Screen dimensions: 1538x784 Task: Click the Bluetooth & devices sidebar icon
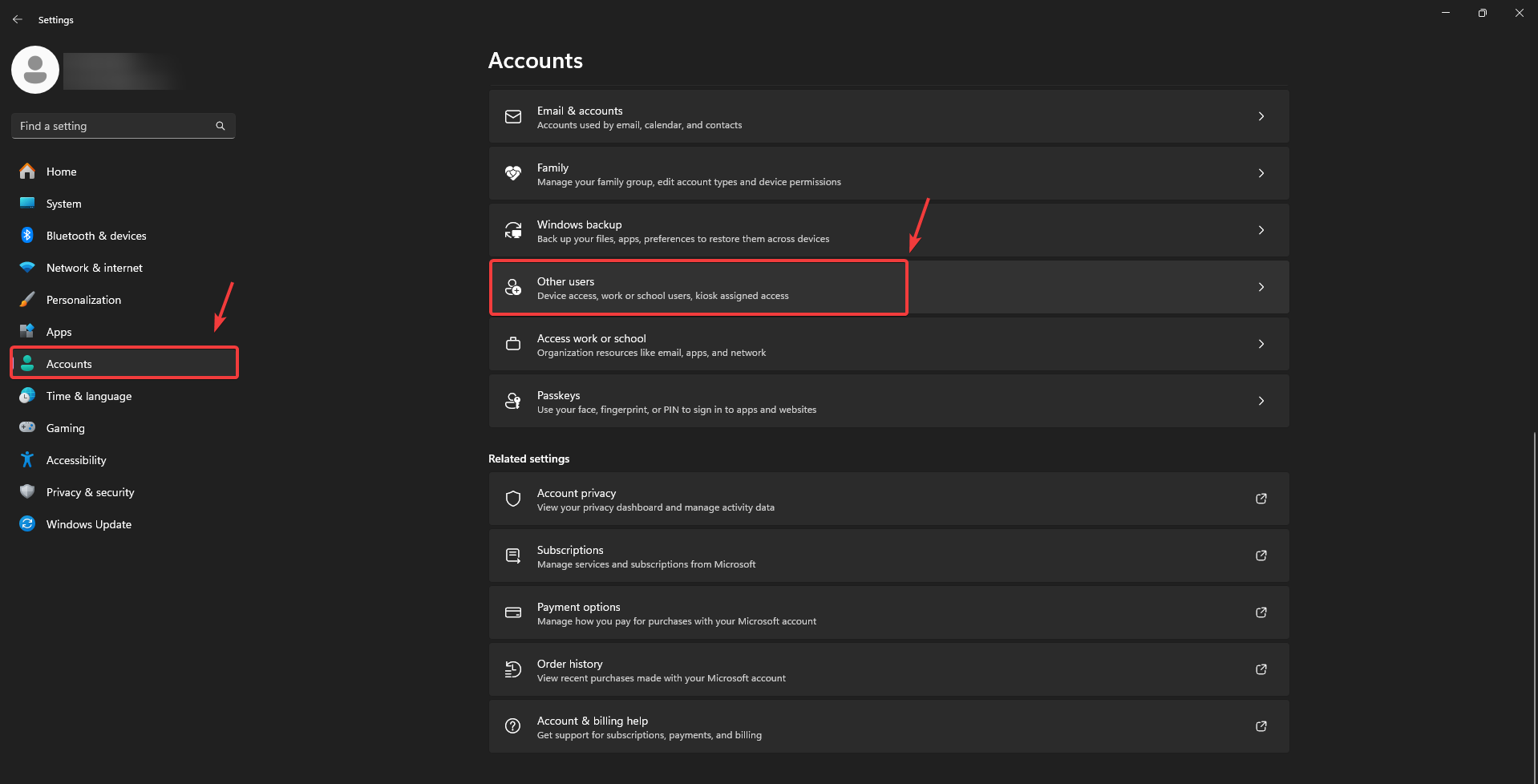pyautogui.click(x=27, y=236)
